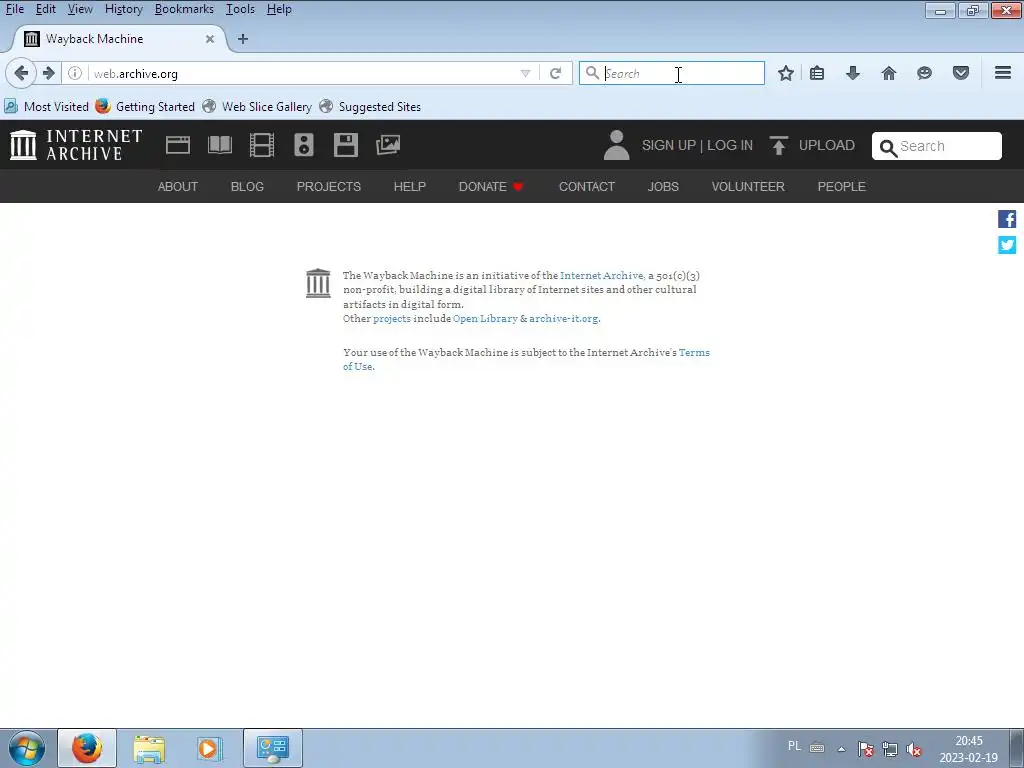Click the UPLOAD text link
This screenshot has width=1024, height=768.
click(827, 145)
